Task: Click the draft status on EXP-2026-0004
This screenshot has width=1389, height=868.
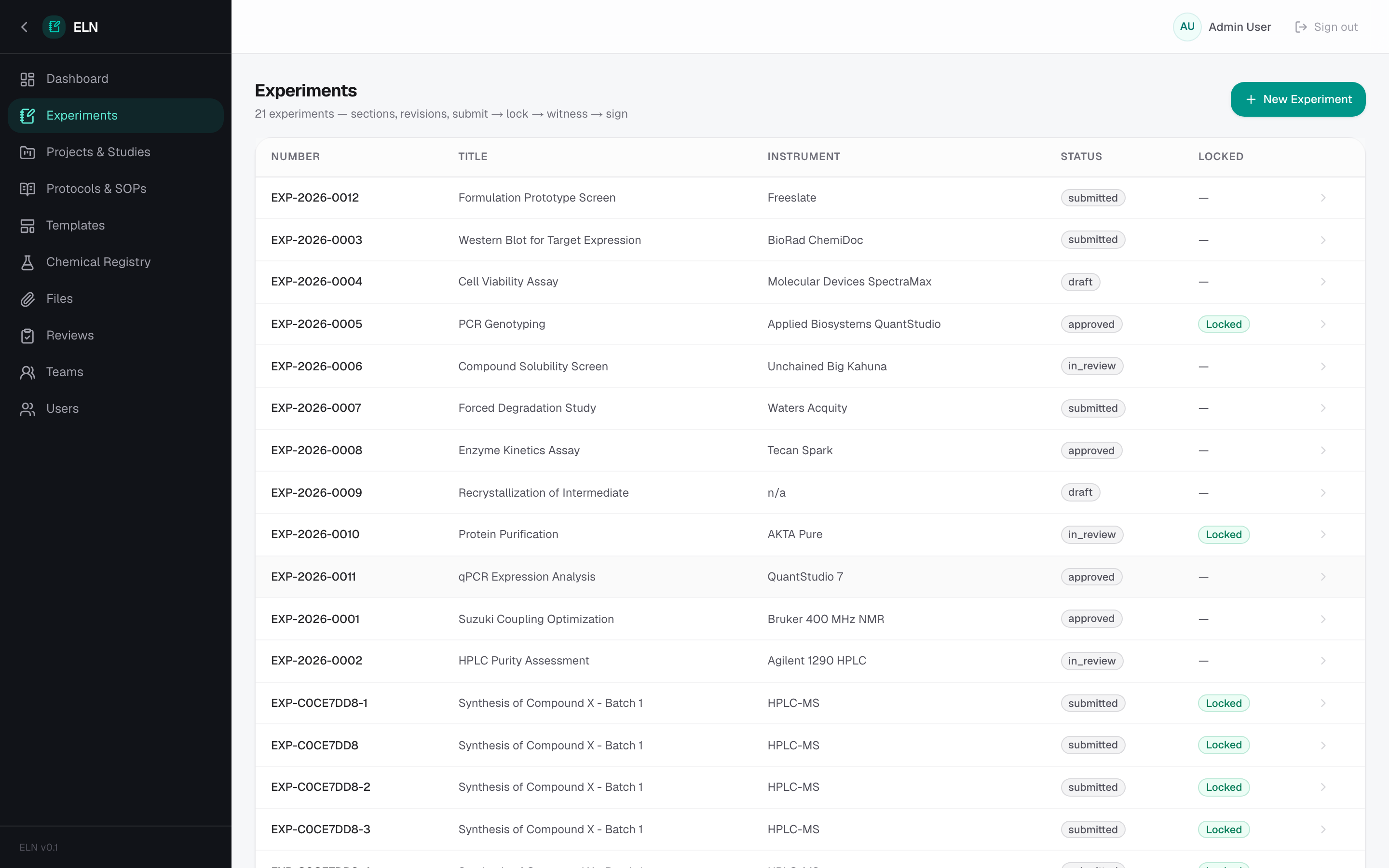Action: 1080,282
